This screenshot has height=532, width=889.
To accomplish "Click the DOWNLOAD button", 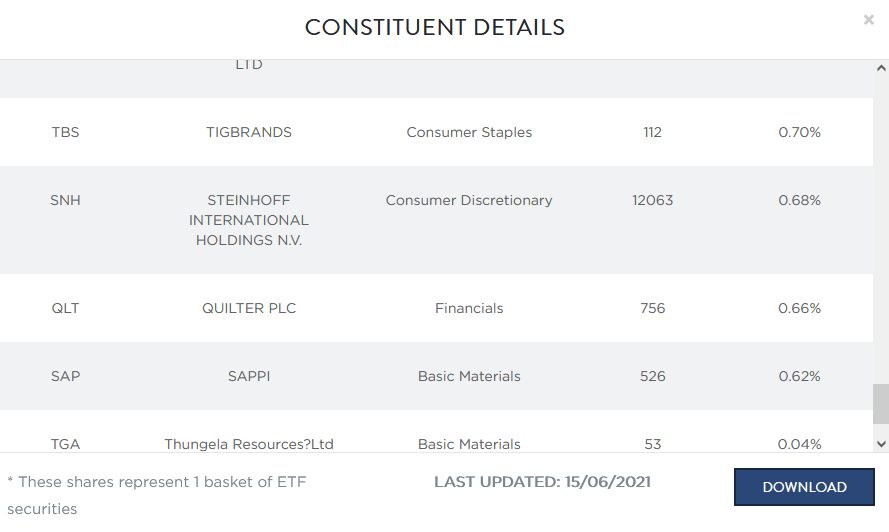I will pyautogui.click(x=804, y=487).
